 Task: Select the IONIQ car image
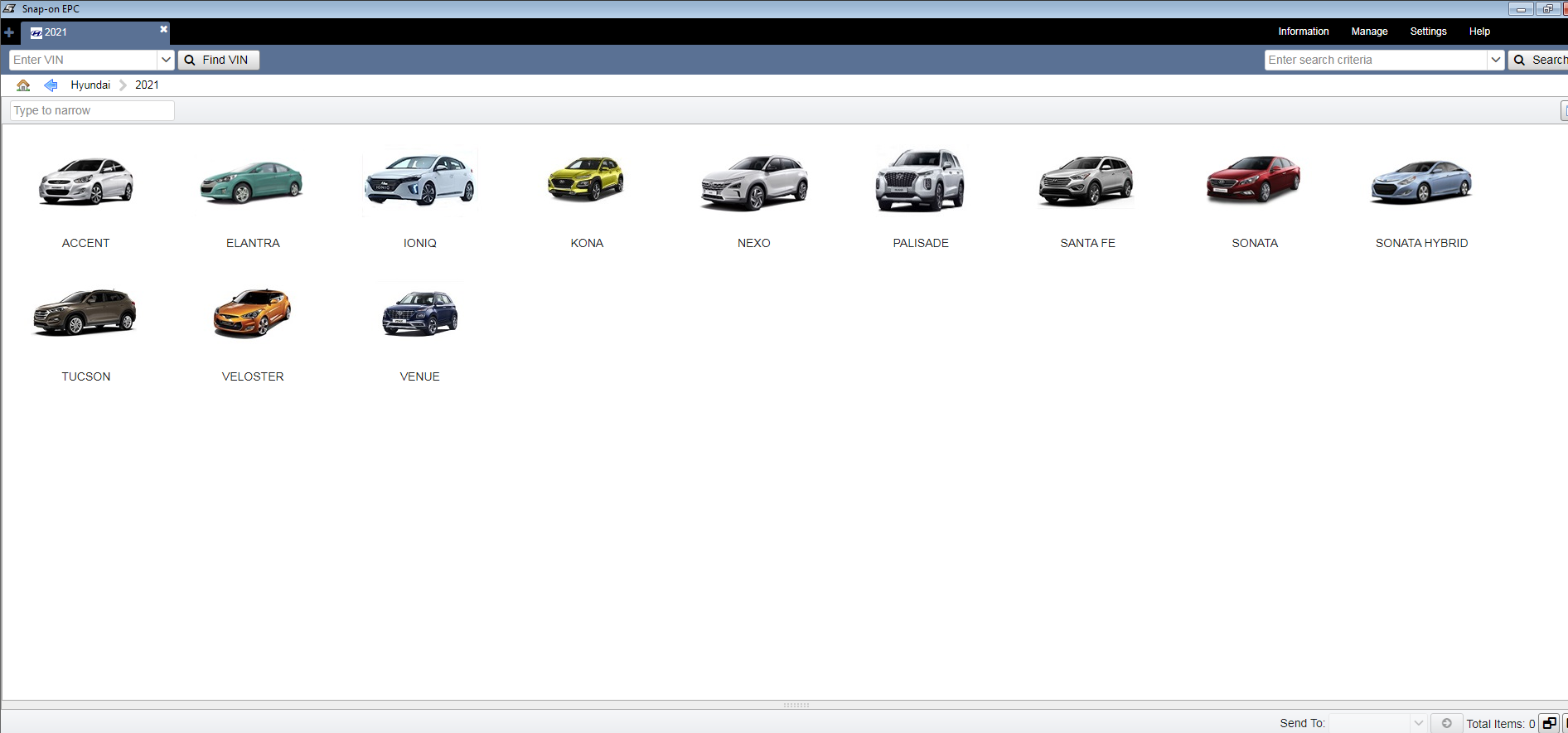(420, 181)
